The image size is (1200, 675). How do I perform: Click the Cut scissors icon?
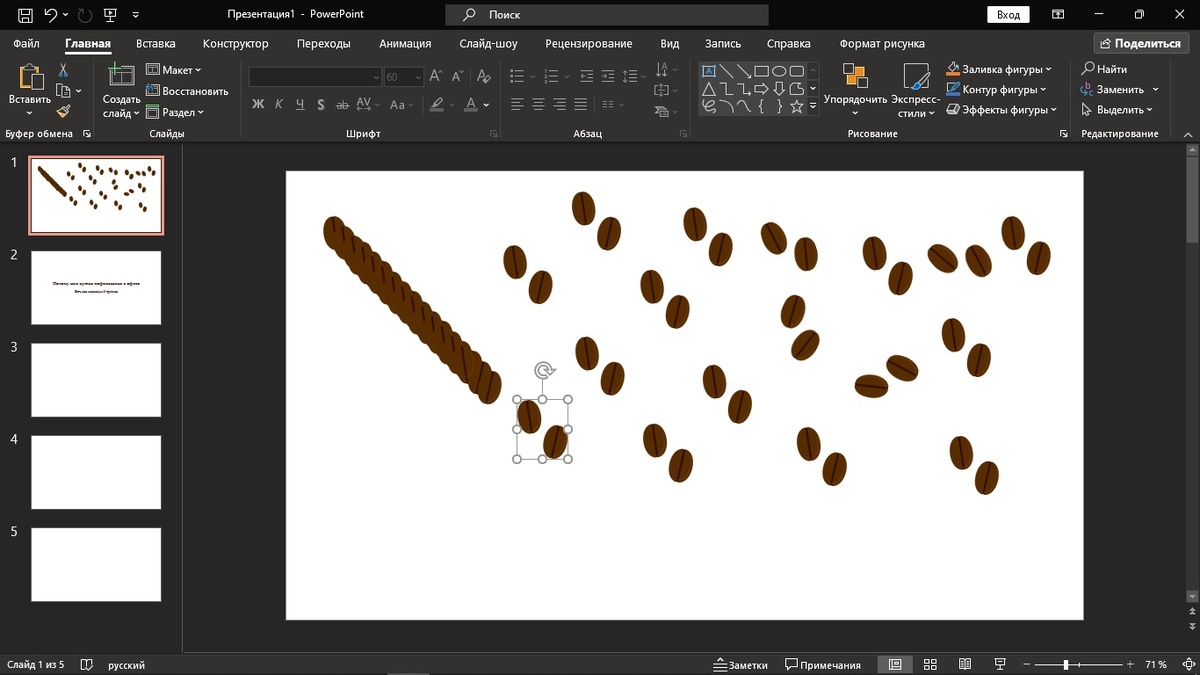[x=63, y=70]
